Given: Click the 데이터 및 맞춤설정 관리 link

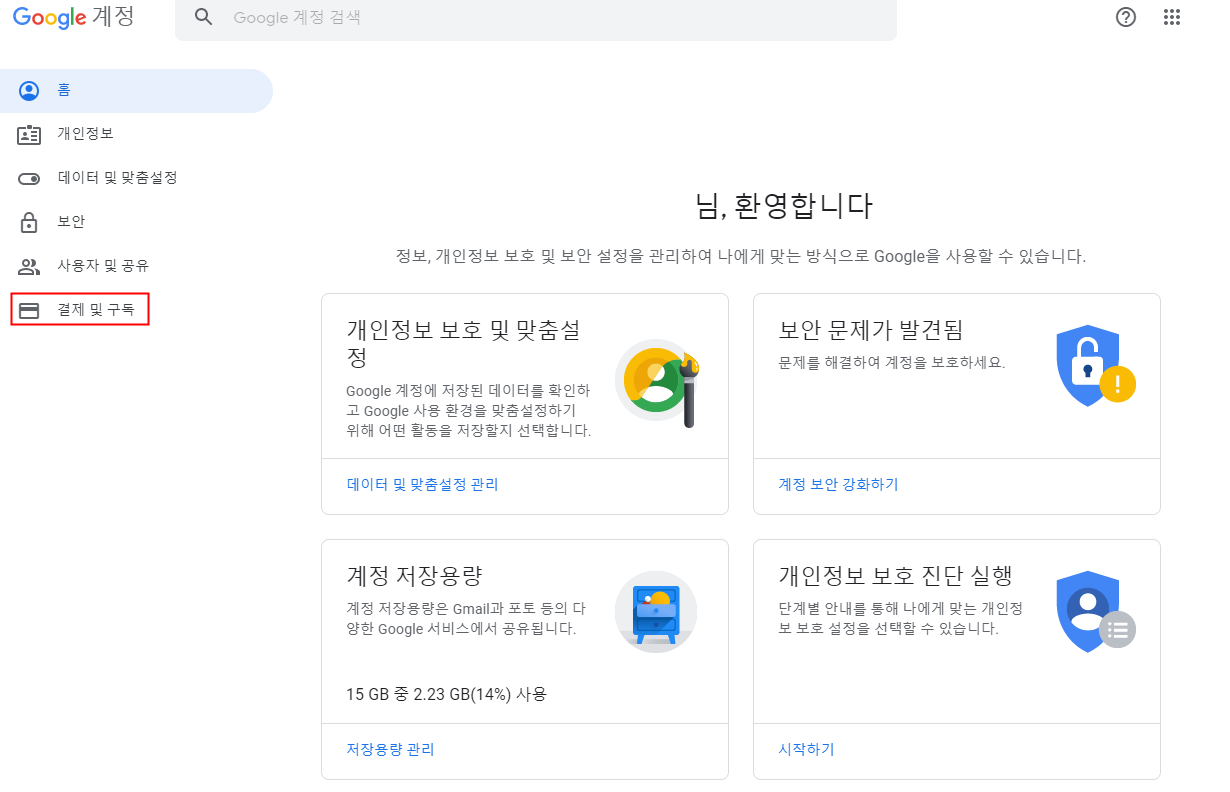Looking at the screenshot, I should [x=422, y=485].
